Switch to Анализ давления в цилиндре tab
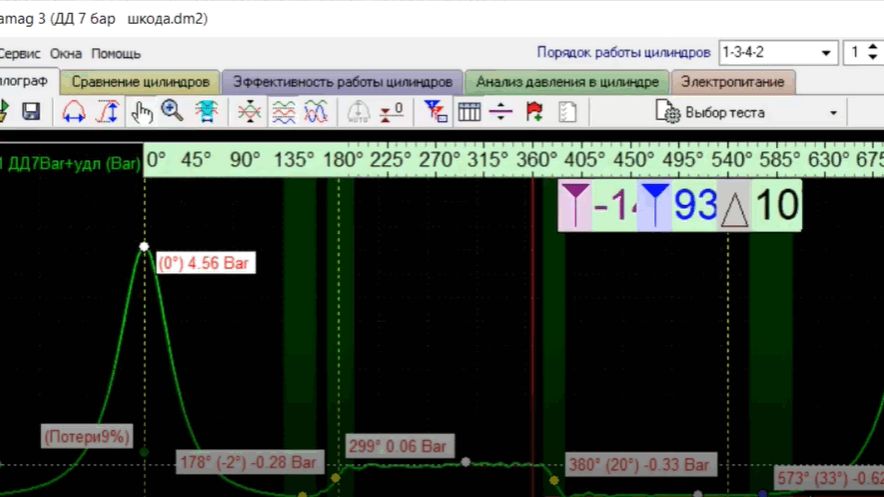 567,82
